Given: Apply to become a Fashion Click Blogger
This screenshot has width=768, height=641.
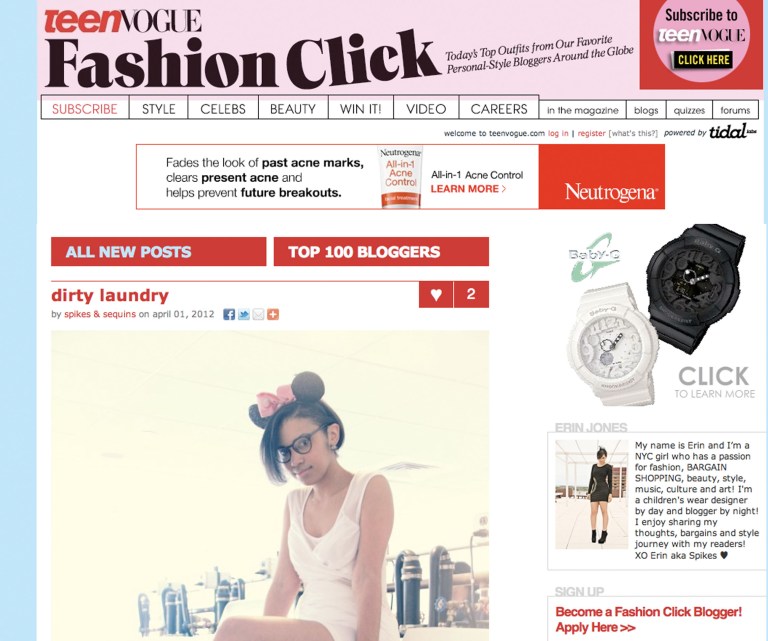Looking at the screenshot, I should coord(648,619).
